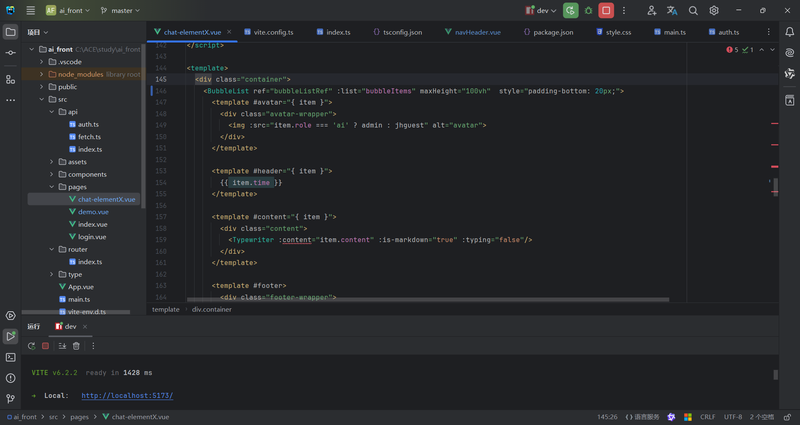This screenshot has height=425, width=800.
Task: Stop dev in the Run panel toolbar
Action: pyautogui.click(x=45, y=346)
